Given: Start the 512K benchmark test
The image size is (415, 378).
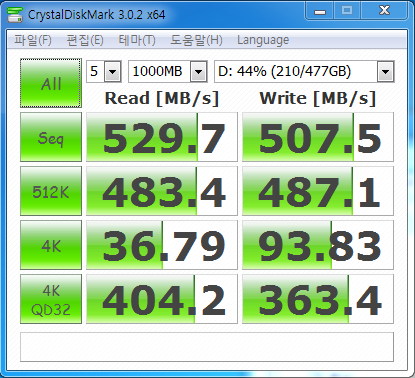Looking at the screenshot, I should [51, 191].
